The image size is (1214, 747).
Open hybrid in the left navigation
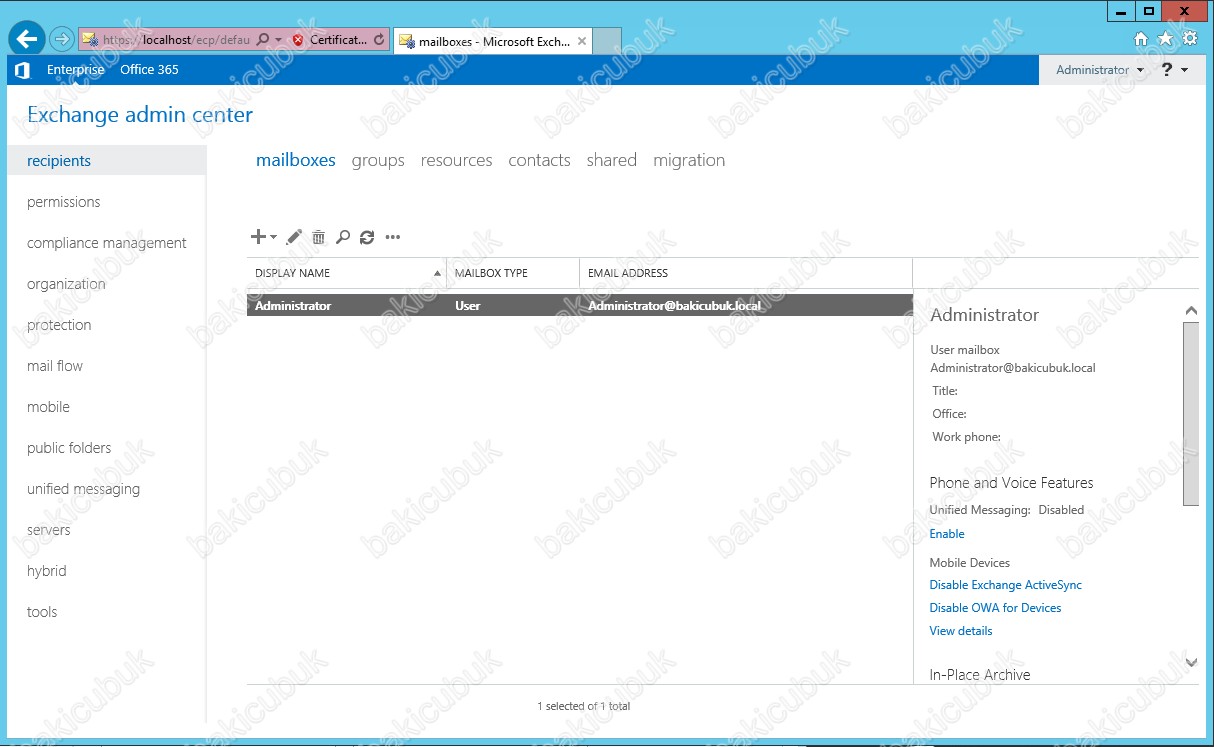47,571
